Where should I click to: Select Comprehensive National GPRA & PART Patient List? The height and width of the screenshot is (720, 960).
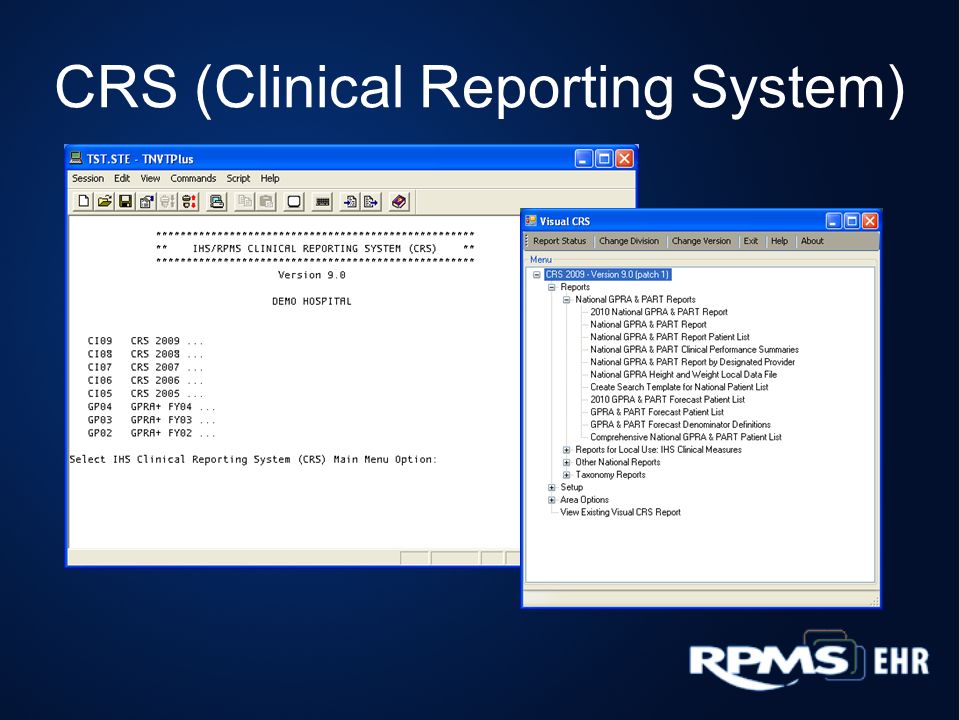click(x=686, y=437)
